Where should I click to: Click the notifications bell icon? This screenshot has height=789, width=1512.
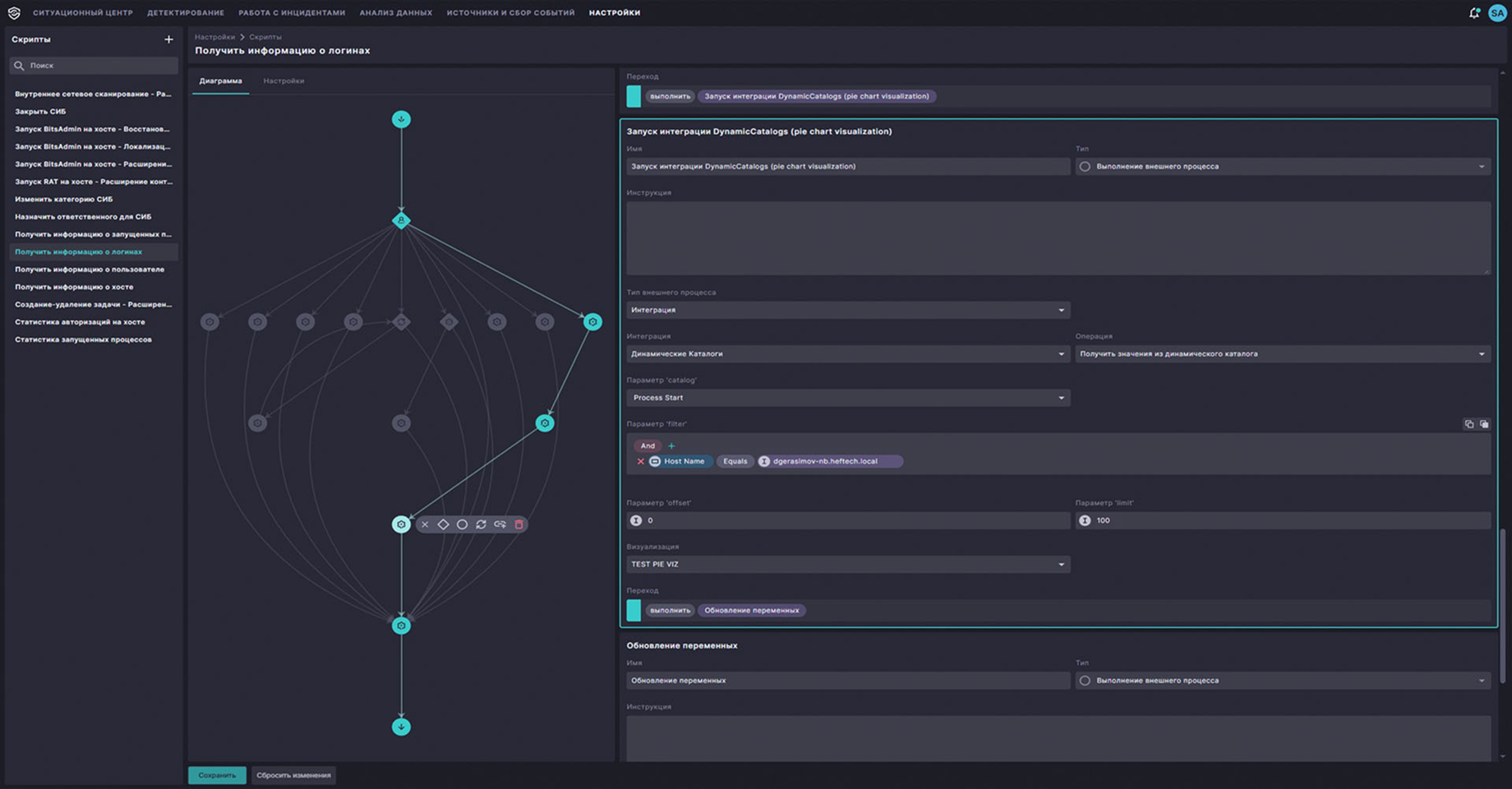tap(1474, 13)
